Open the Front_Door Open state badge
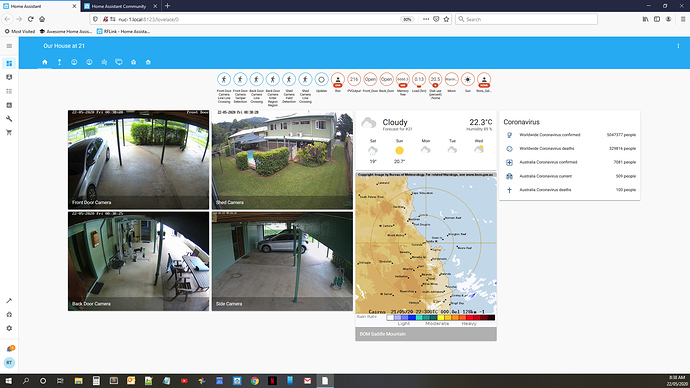This screenshot has height=388, width=690. click(x=370, y=80)
